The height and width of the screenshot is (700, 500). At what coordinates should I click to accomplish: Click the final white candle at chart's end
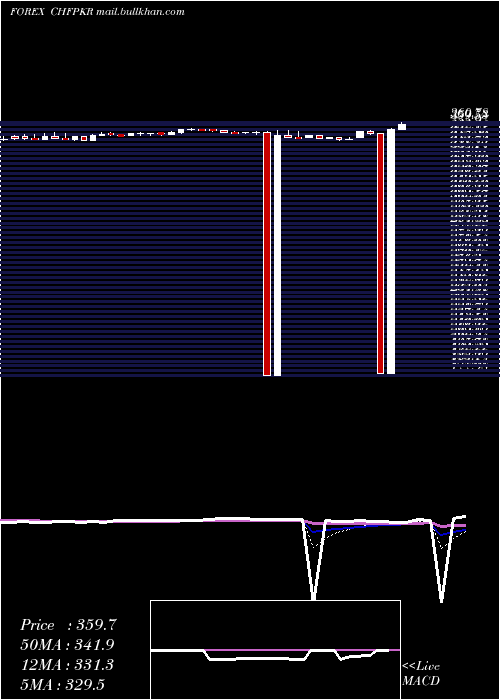[x=402, y=126]
